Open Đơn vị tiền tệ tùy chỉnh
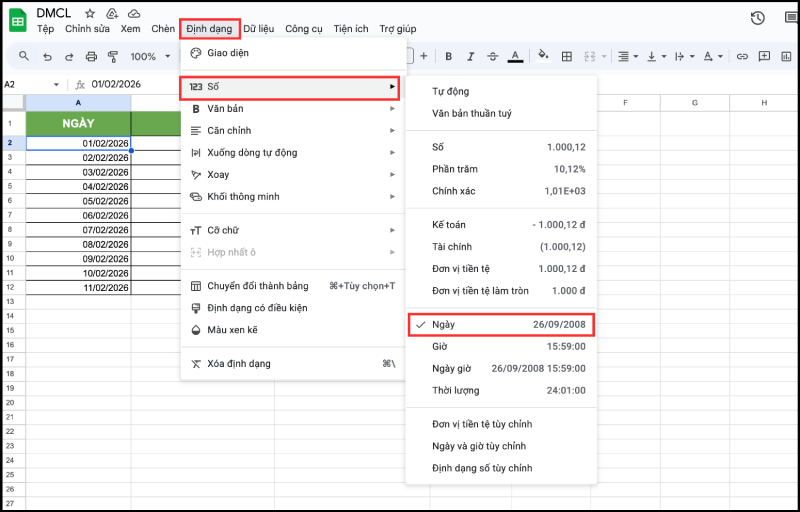 [501, 424]
